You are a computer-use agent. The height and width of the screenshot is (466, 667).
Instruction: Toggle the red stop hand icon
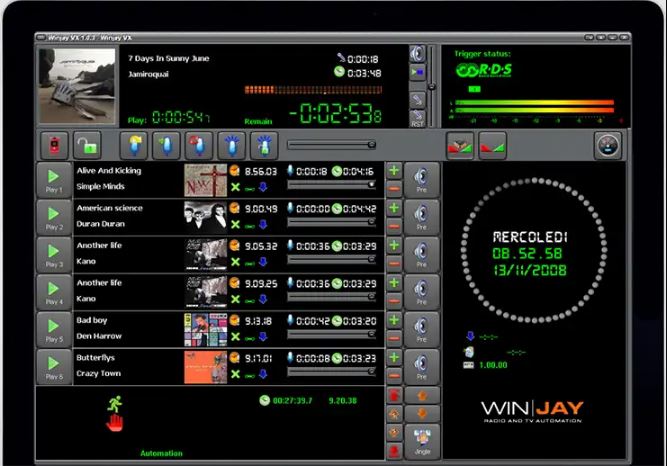click(114, 423)
